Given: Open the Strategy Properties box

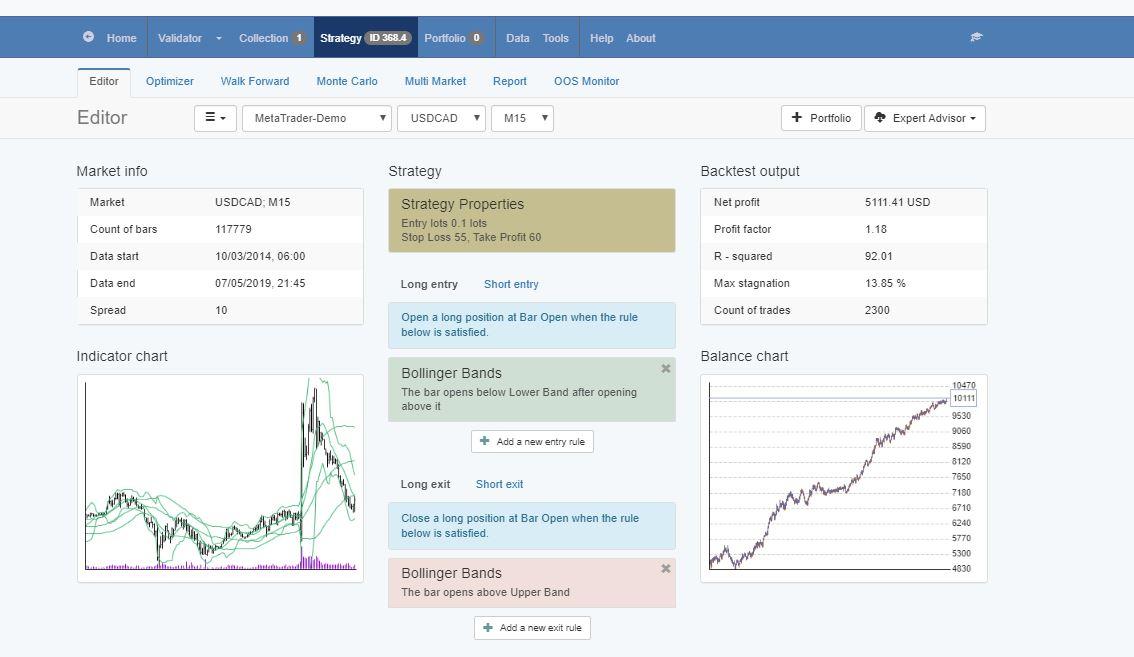Looking at the screenshot, I should pos(532,221).
